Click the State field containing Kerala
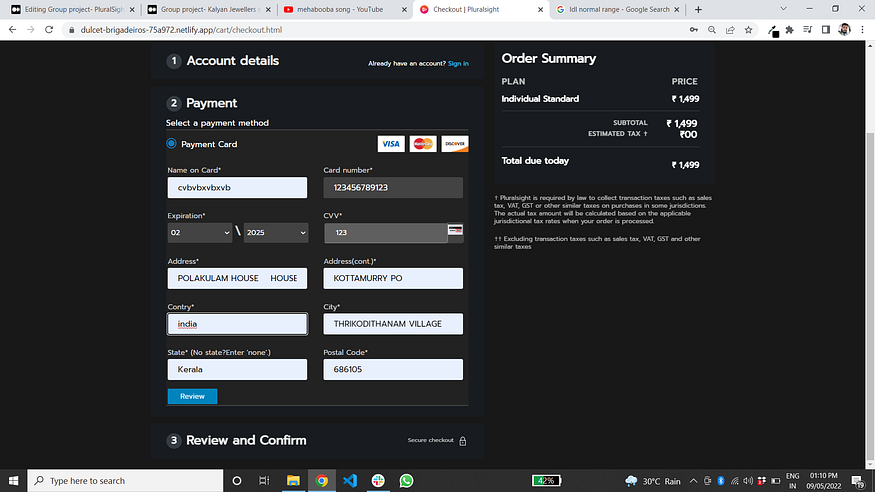 tap(237, 369)
